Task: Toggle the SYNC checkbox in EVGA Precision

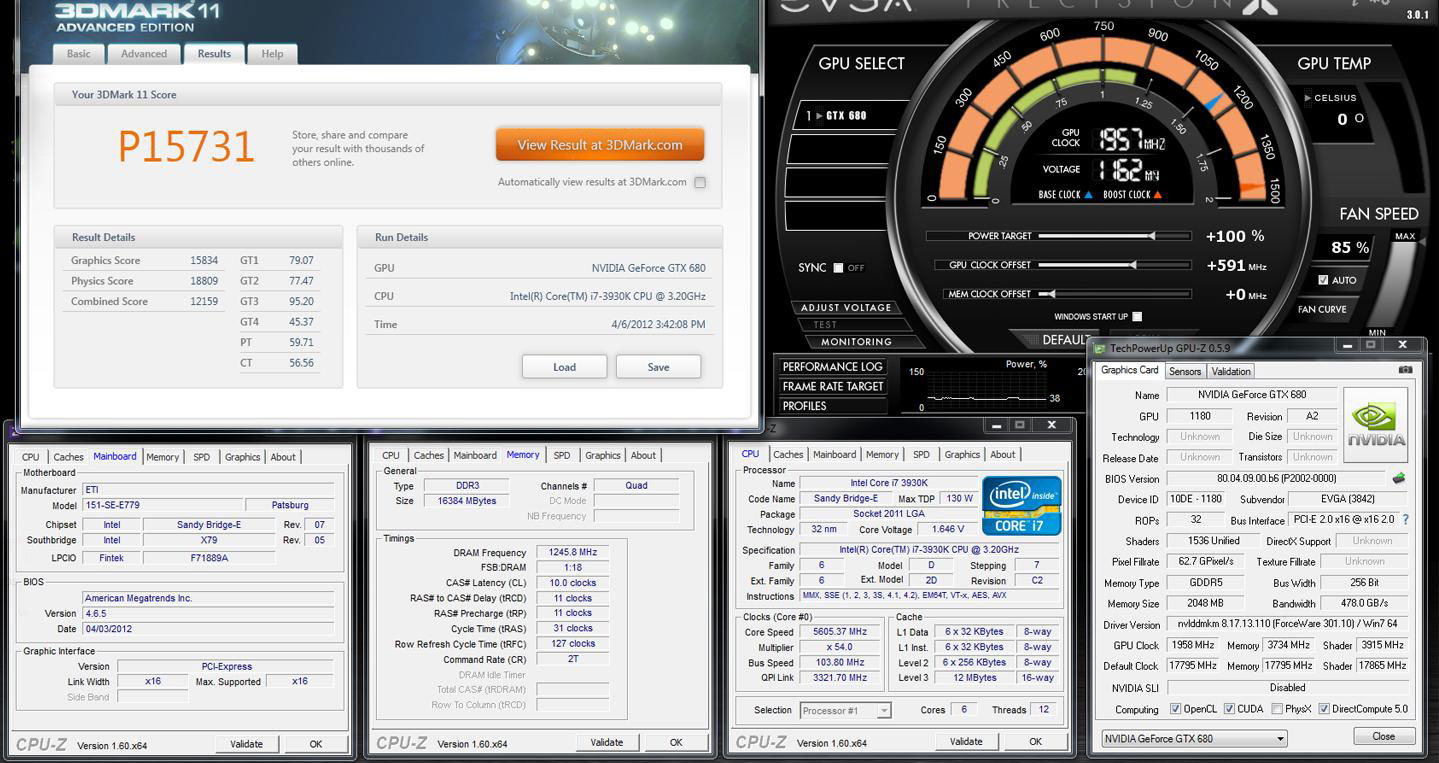Action: (x=838, y=268)
